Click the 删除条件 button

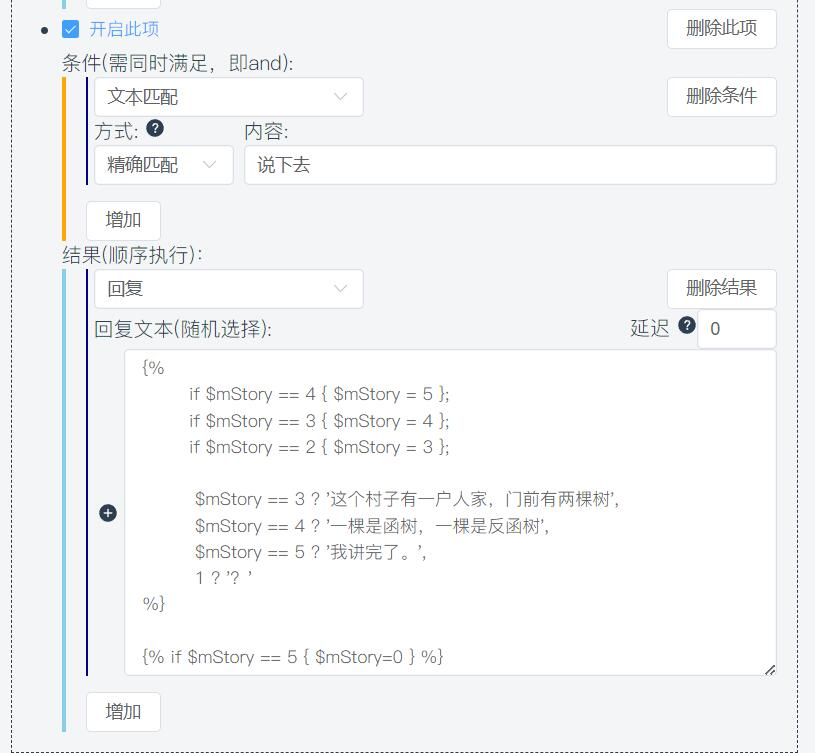point(722,96)
